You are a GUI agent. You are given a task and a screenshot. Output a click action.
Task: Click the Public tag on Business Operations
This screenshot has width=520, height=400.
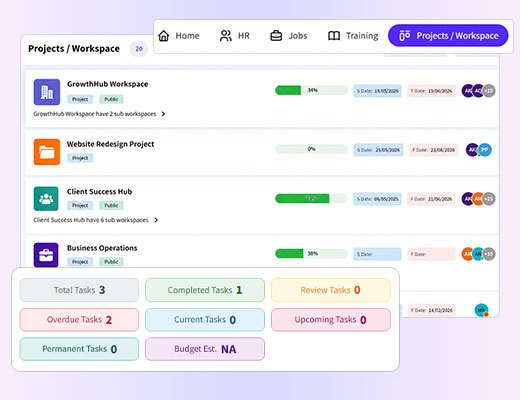coord(111,262)
